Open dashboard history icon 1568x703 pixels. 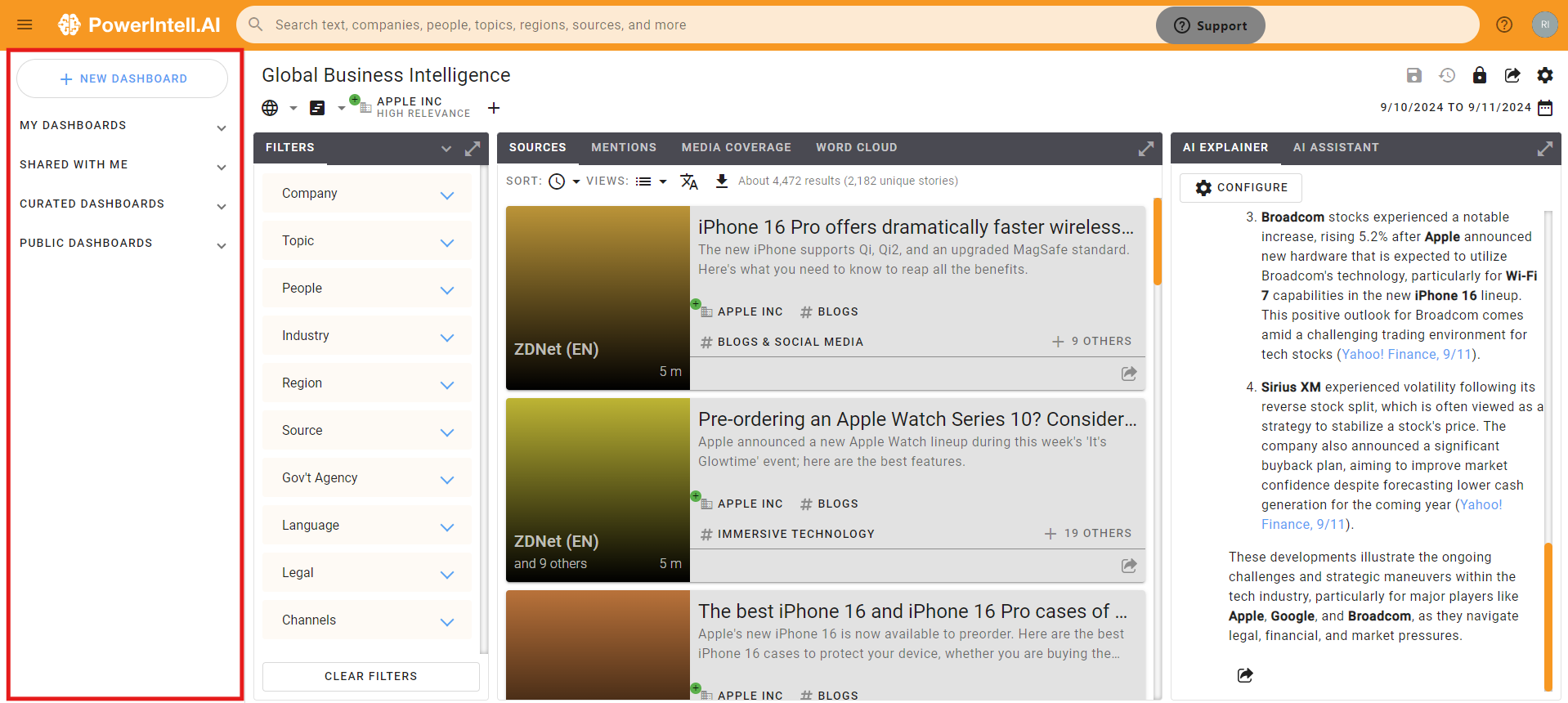click(x=1447, y=75)
